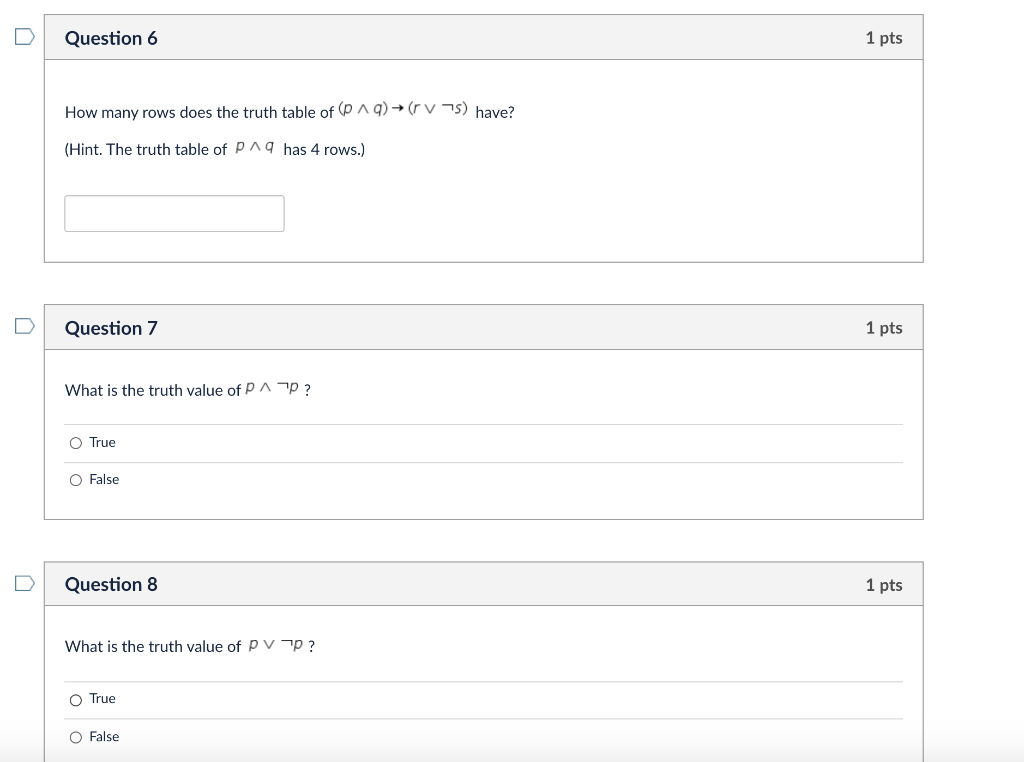The height and width of the screenshot is (762, 1024).
Task: Flag Question 6 with the bookmark icon
Action: point(24,38)
